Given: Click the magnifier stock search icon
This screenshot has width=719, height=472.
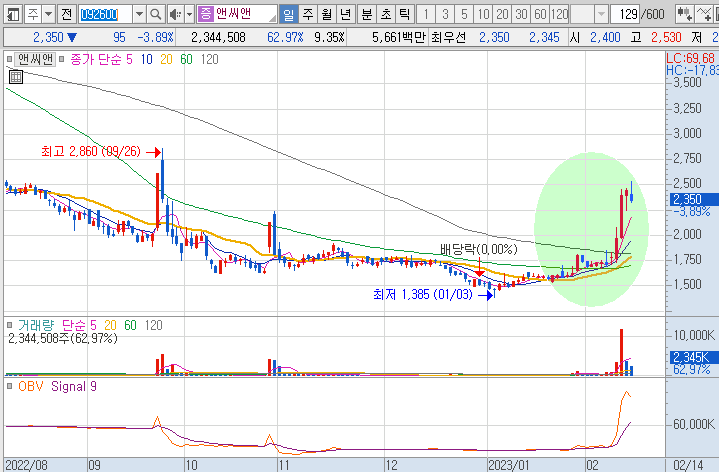Looking at the screenshot, I should [x=156, y=15].
